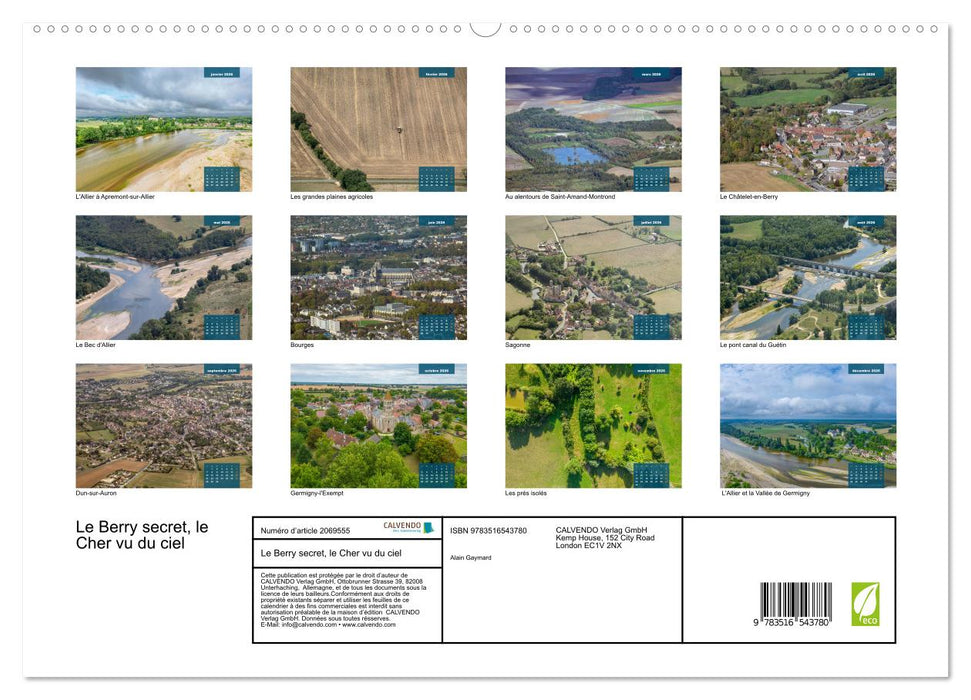971x700 pixels.
Task: Click the green eco leaf icon
Action: tap(865, 604)
